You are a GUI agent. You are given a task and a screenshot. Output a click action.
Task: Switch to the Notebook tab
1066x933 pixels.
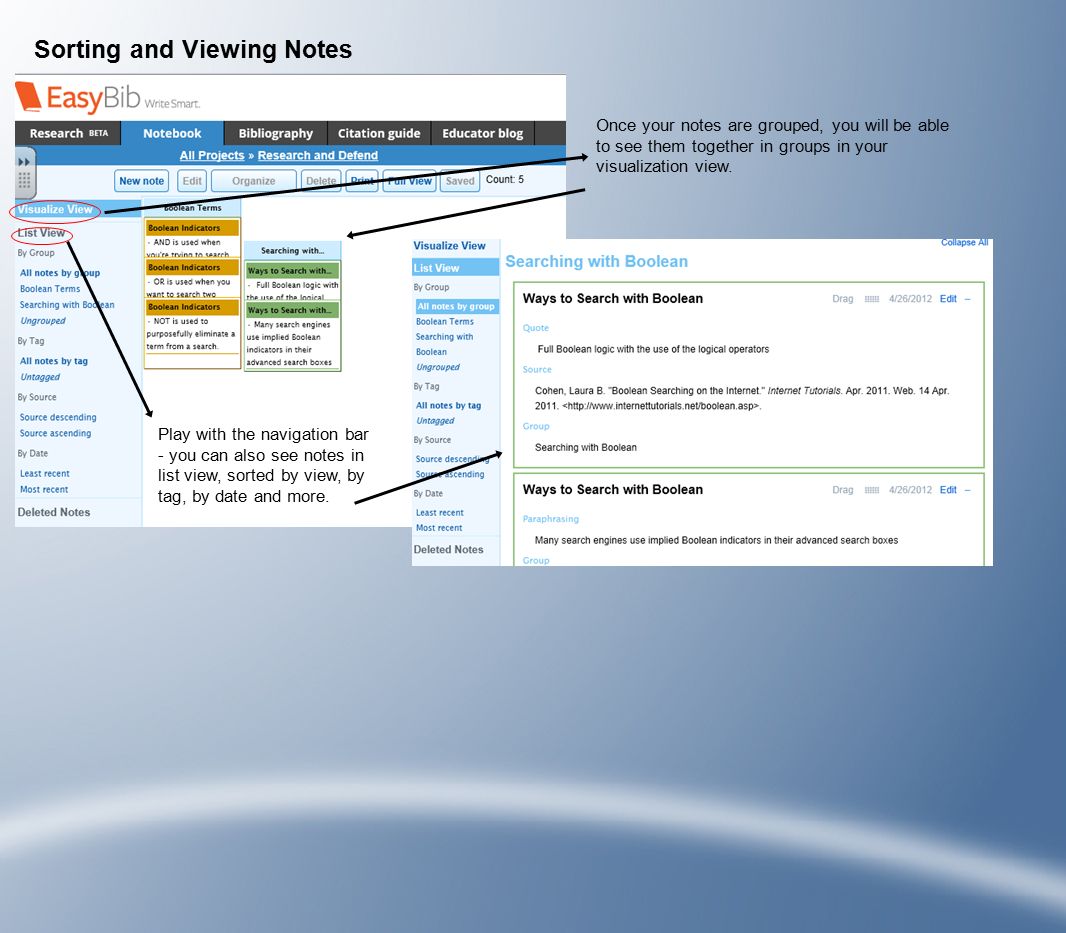click(x=172, y=133)
